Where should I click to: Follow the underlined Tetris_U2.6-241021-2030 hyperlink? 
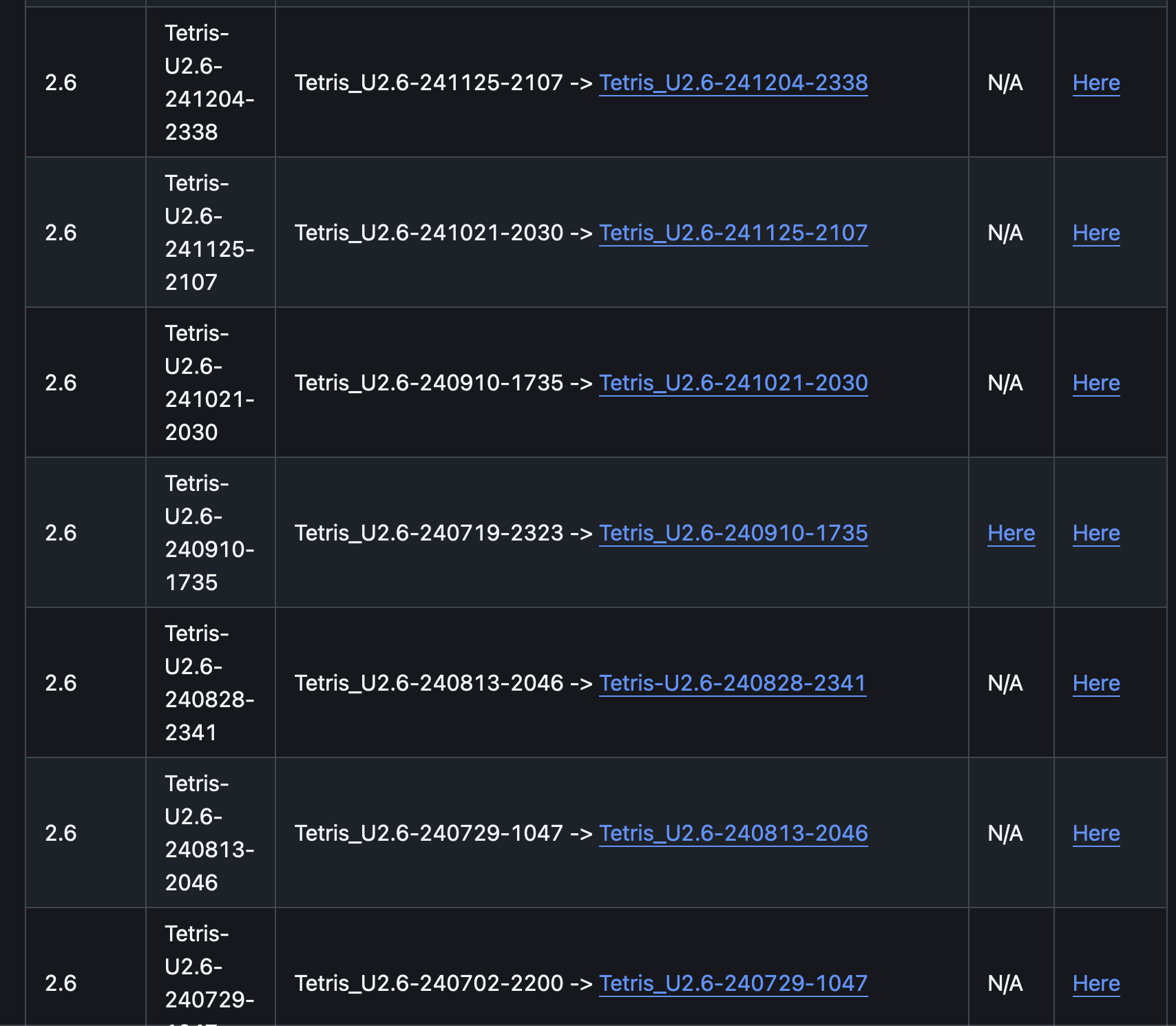point(733,383)
